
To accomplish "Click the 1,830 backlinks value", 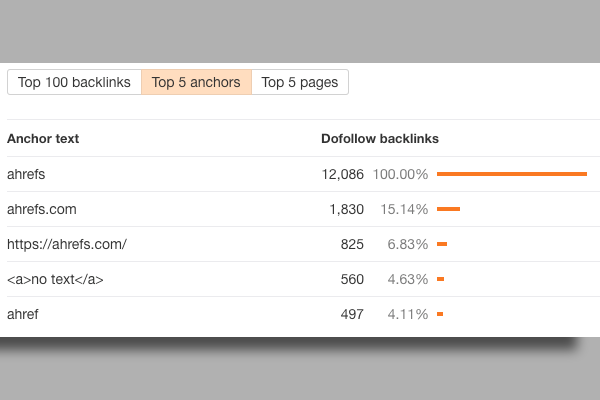I will tap(347, 209).
